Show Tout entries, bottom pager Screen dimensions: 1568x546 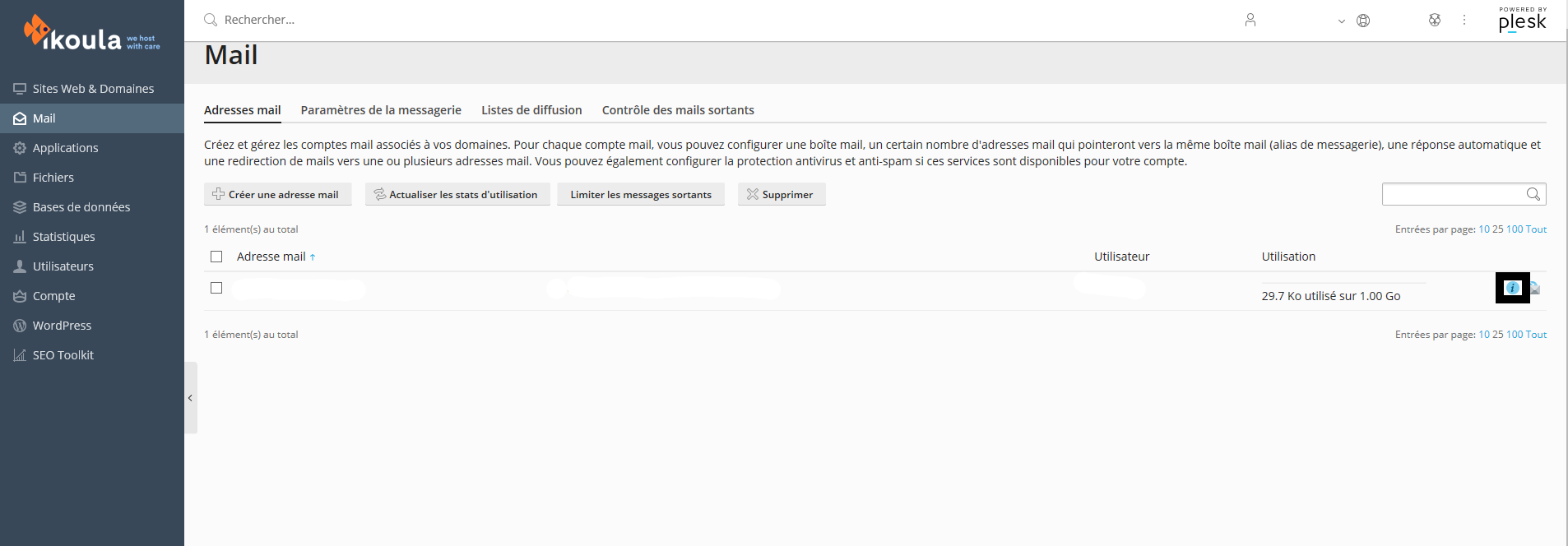[1536, 335]
